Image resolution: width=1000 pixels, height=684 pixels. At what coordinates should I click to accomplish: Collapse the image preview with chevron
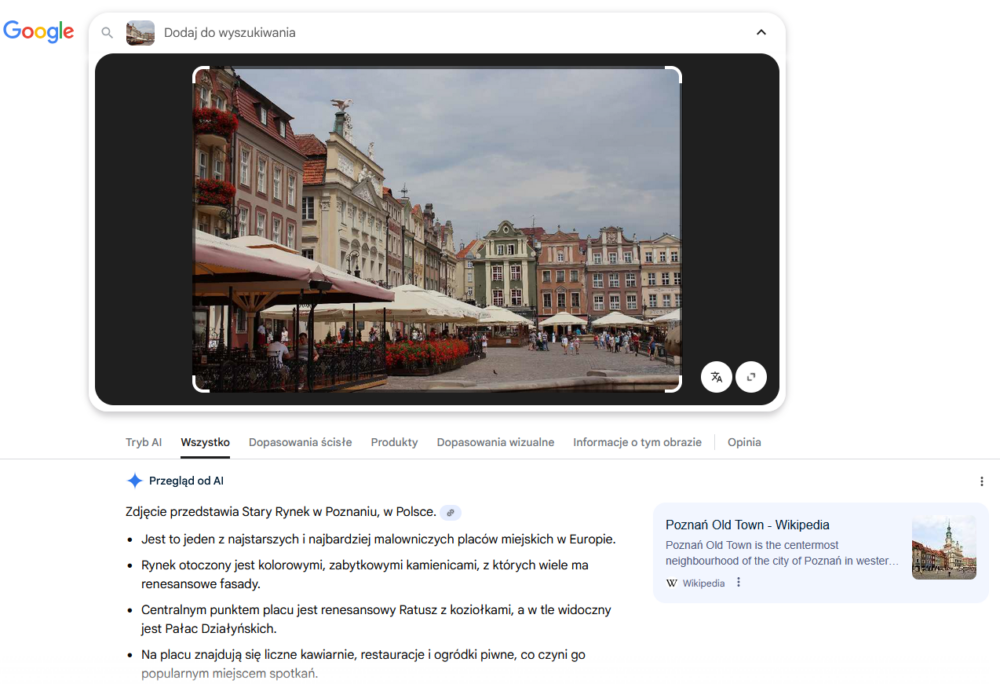click(x=761, y=33)
